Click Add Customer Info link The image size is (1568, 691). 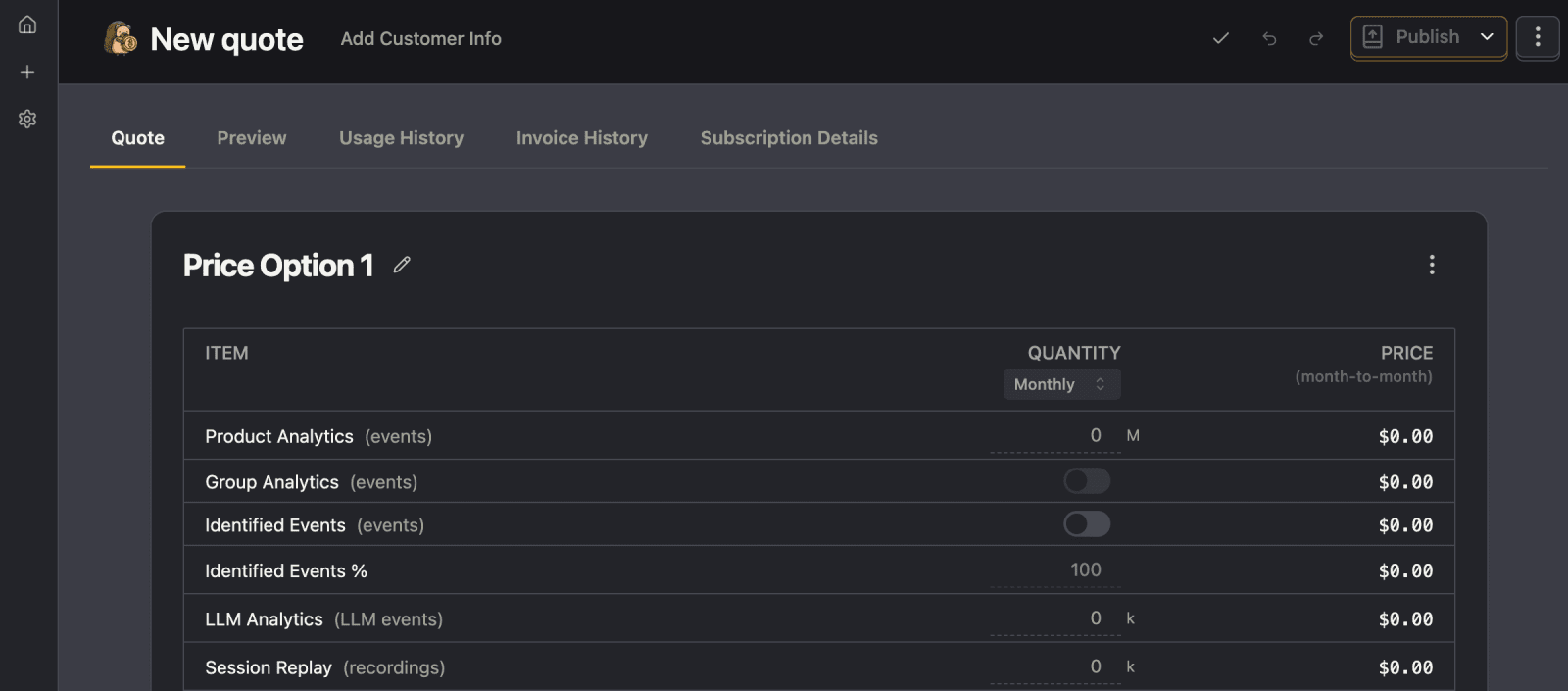[x=421, y=39]
